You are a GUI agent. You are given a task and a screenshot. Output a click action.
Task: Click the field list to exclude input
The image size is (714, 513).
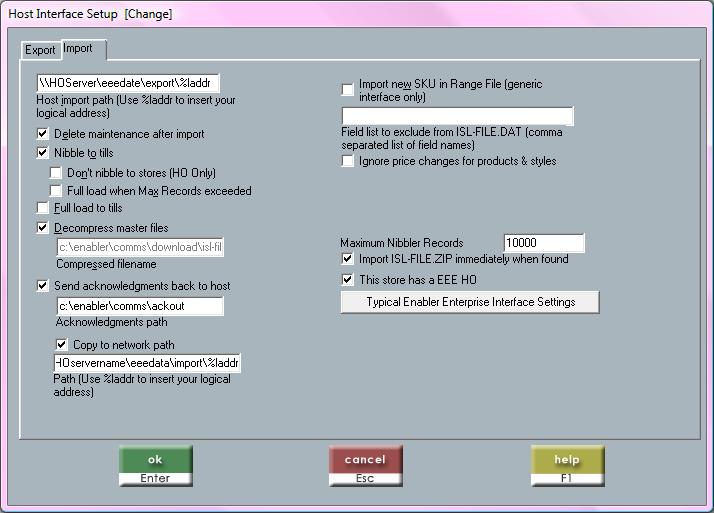(x=458, y=116)
